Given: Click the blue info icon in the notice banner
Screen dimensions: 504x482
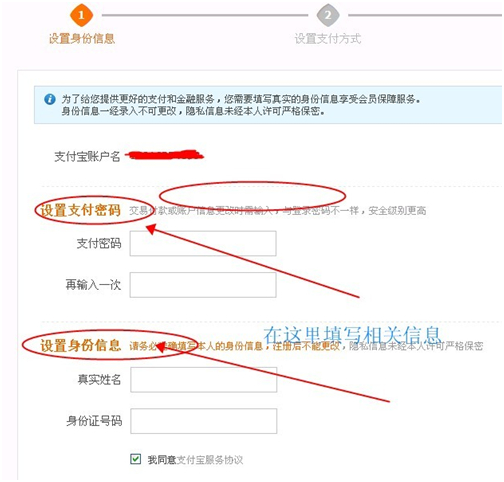Looking at the screenshot, I should coord(50,99).
